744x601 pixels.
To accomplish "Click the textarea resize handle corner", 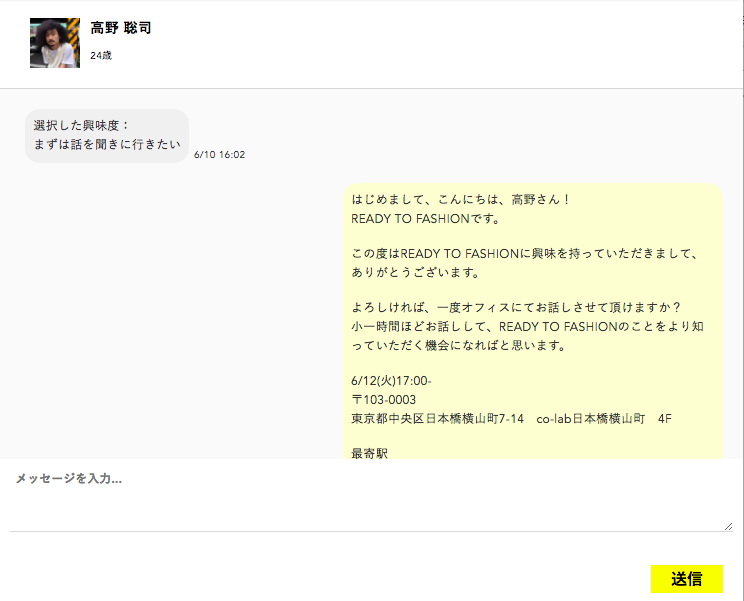I will [x=728, y=526].
